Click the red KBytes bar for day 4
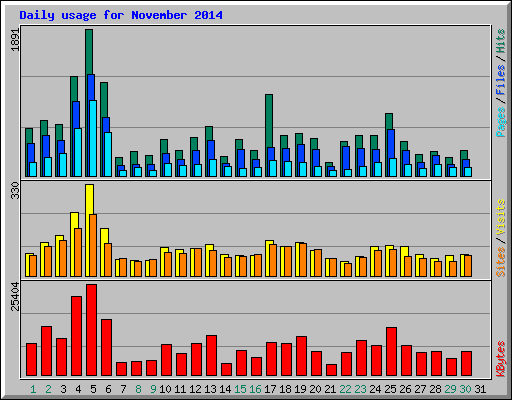The image size is (512, 400). tap(76, 336)
